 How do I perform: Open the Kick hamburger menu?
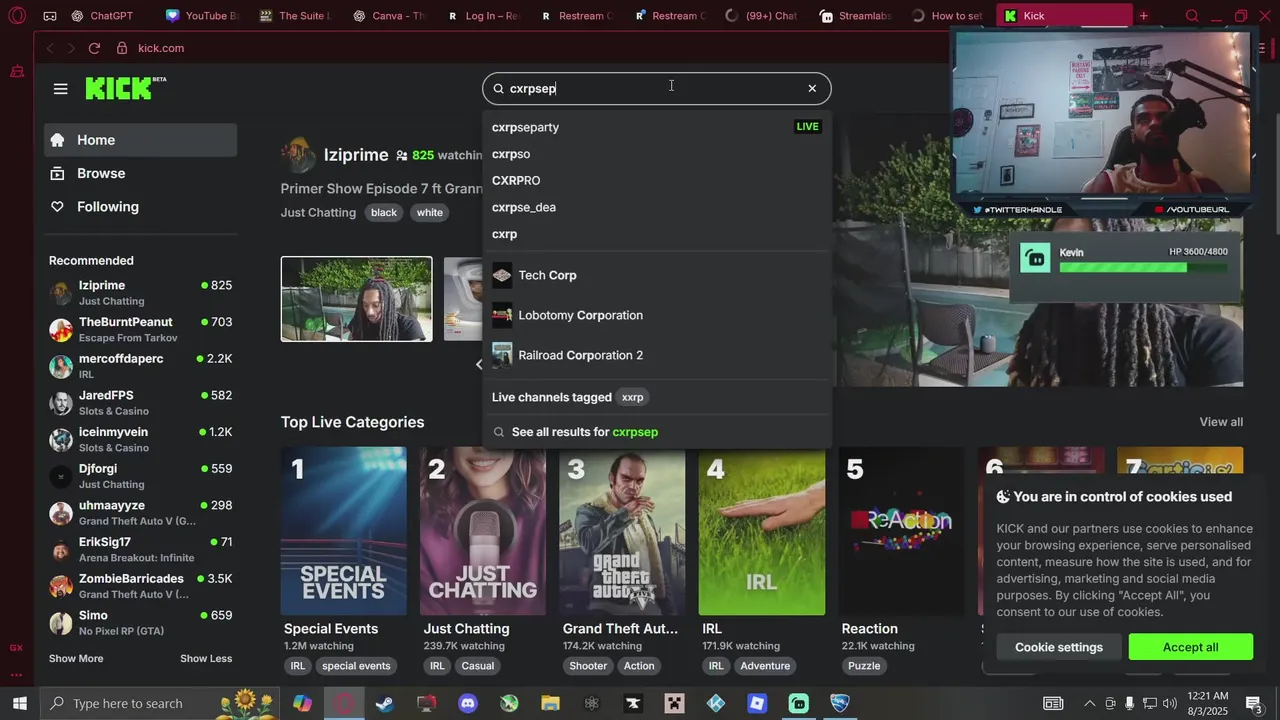pyautogui.click(x=60, y=89)
